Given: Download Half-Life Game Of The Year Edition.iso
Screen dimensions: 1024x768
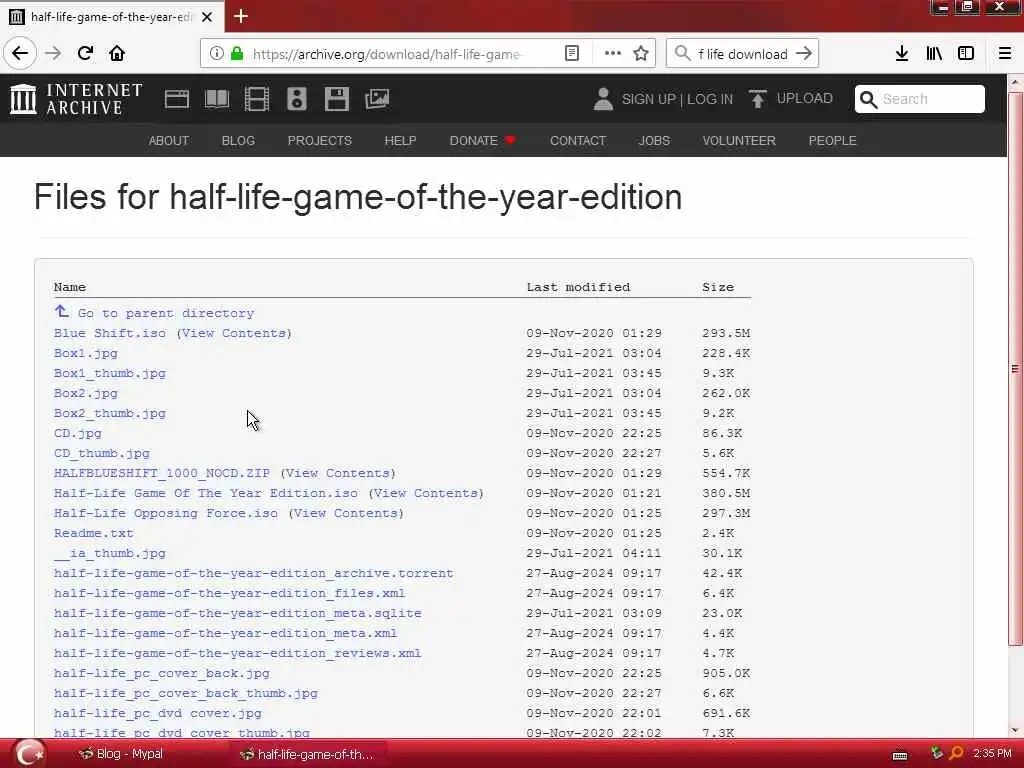Looking at the screenshot, I should (206, 493).
